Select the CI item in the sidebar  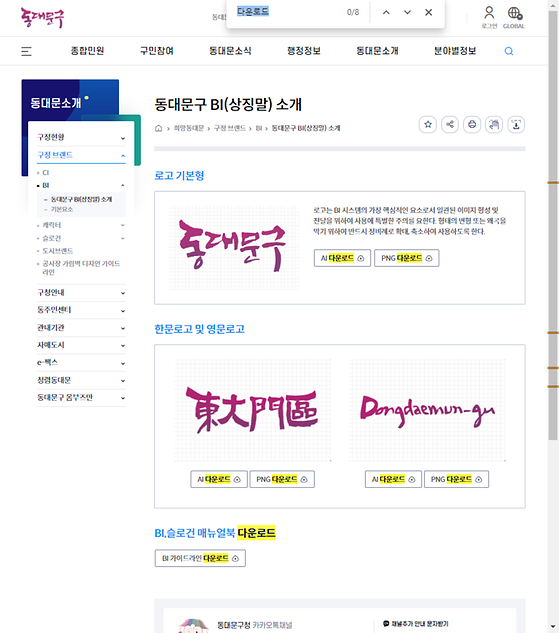(x=46, y=173)
